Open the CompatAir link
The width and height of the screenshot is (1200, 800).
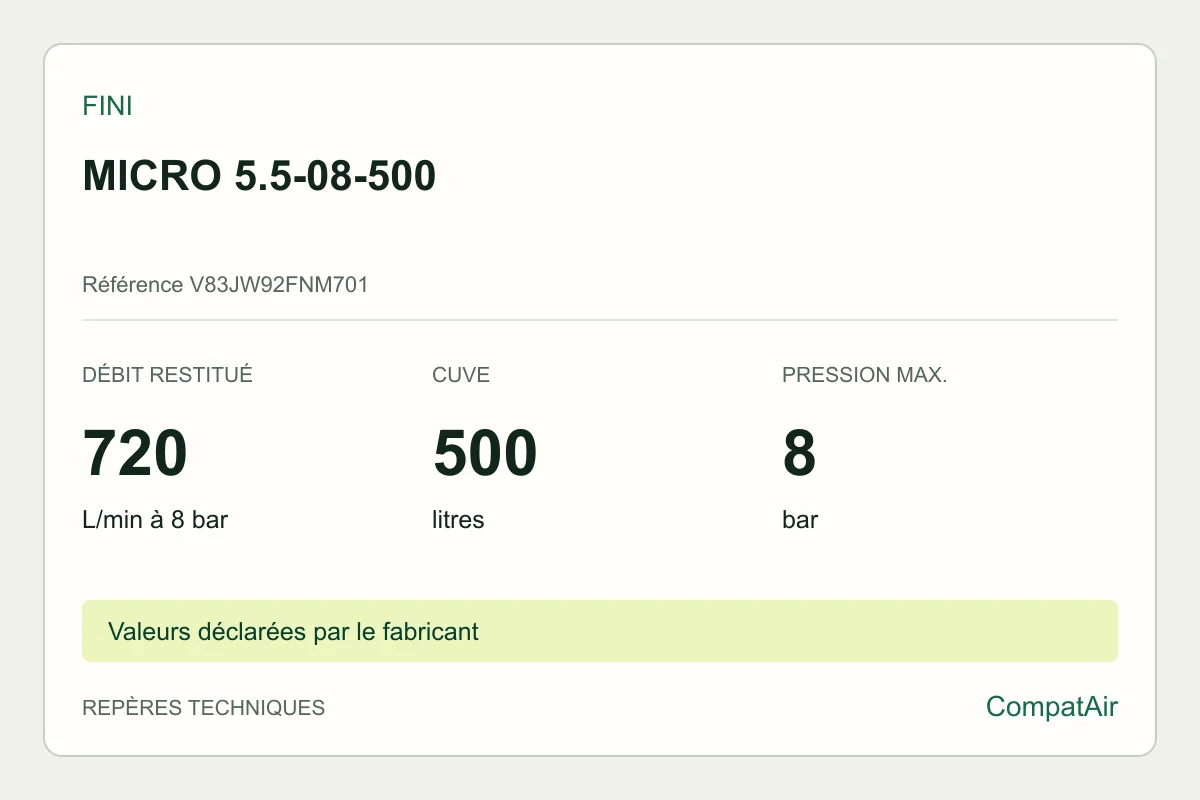point(1052,707)
